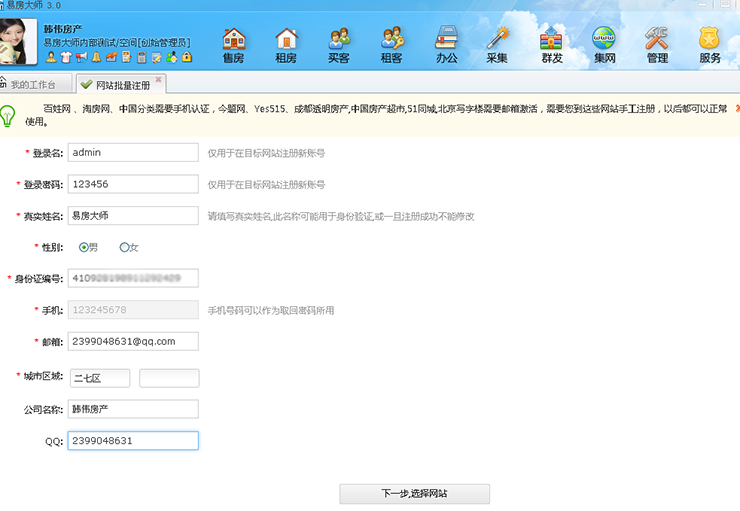Click the 邮箱 email input field

[x=133, y=341]
